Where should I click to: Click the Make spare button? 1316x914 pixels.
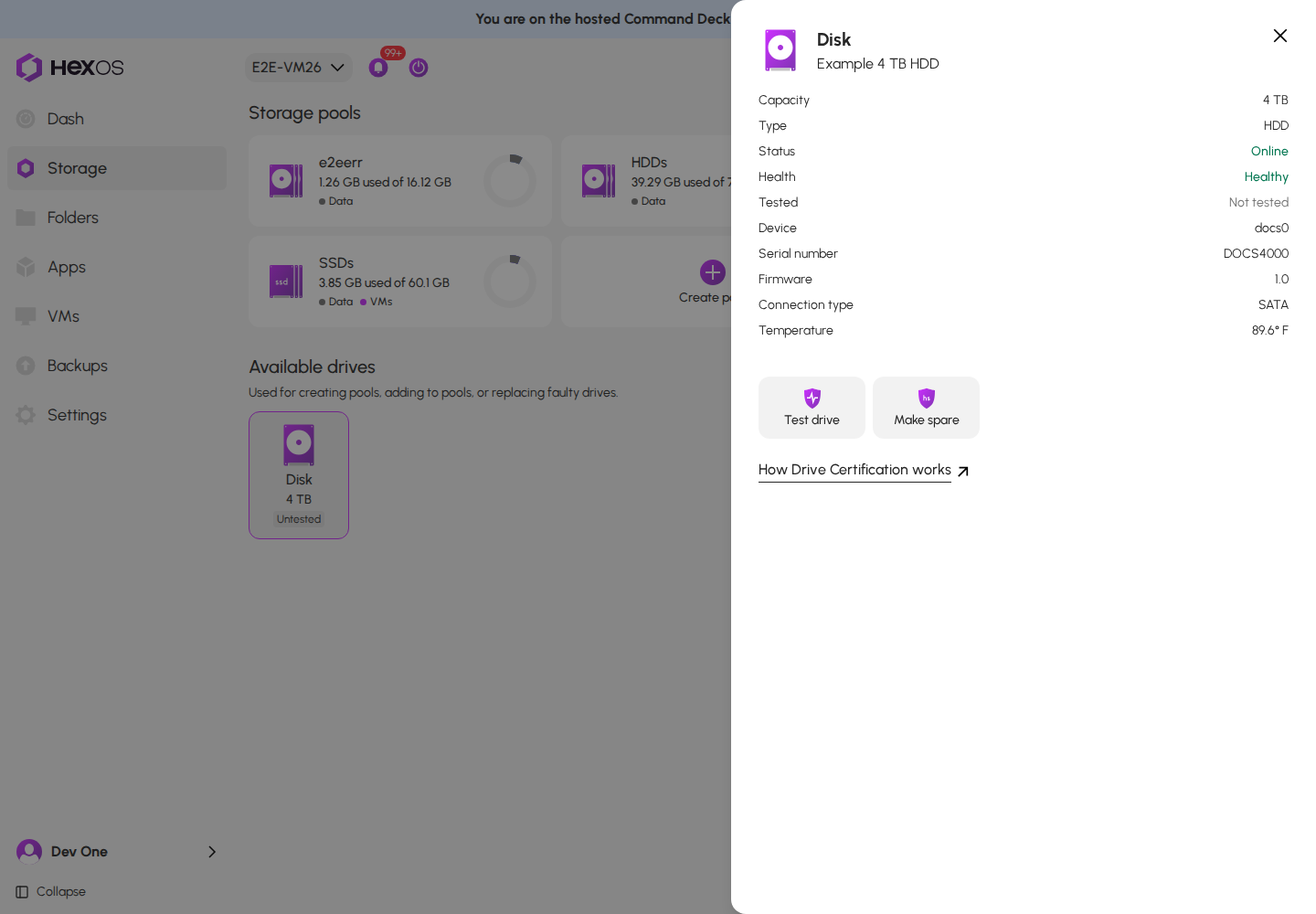(x=926, y=408)
